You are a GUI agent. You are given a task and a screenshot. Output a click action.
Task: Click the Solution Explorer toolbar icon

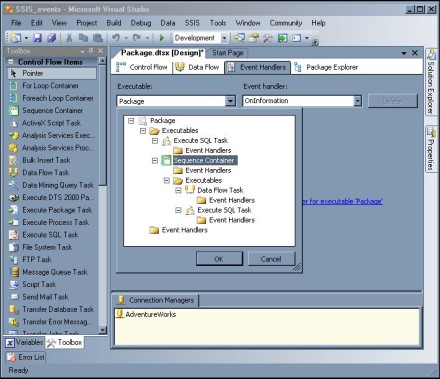click(x=239, y=38)
